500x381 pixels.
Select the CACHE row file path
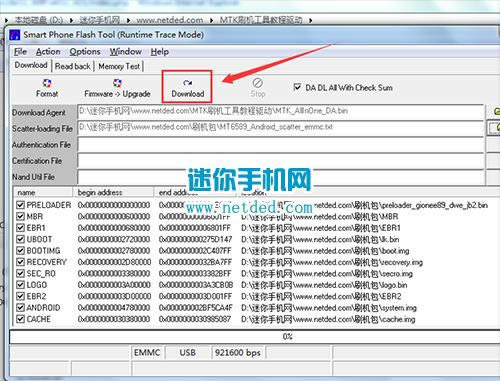point(328,319)
